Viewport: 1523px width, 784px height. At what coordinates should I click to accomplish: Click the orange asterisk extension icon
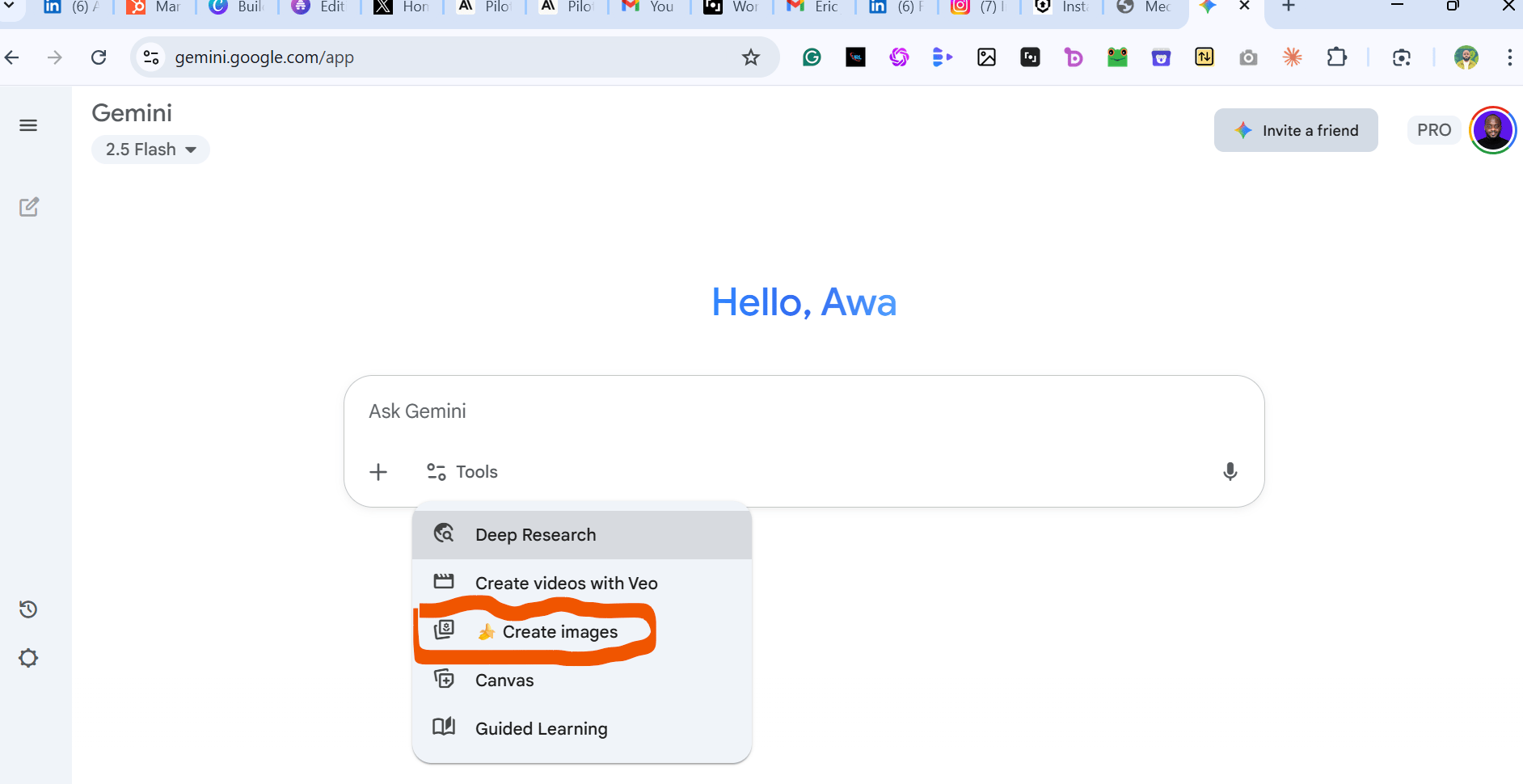tap(1292, 57)
